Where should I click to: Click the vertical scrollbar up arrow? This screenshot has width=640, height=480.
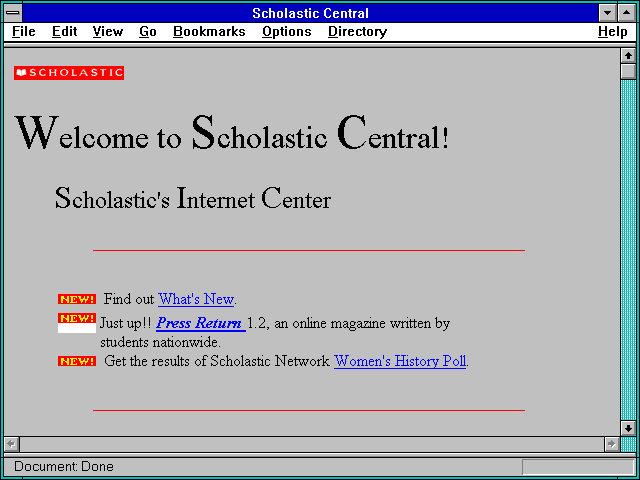(628, 56)
